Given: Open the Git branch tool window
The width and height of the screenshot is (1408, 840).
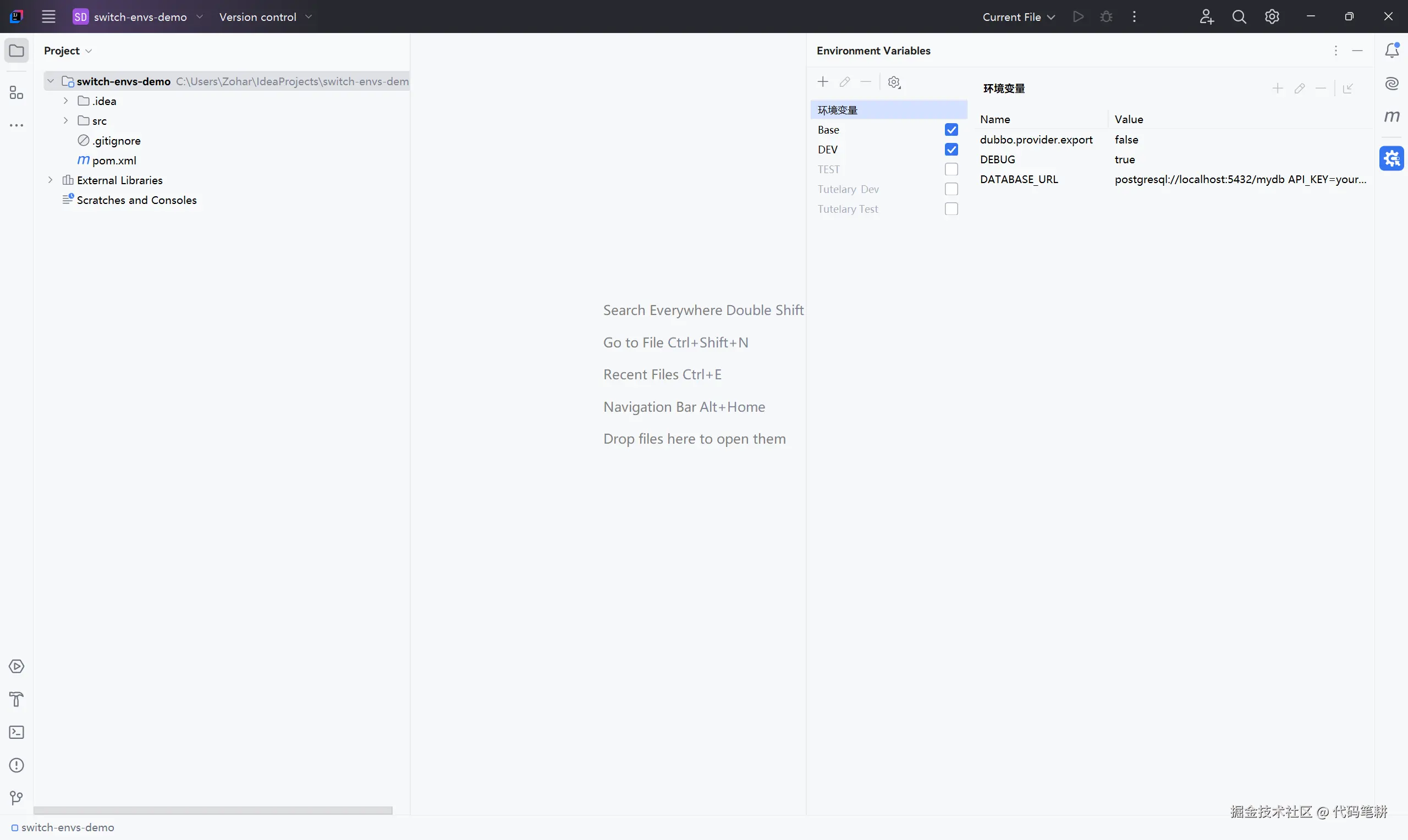Looking at the screenshot, I should tap(16, 798).
